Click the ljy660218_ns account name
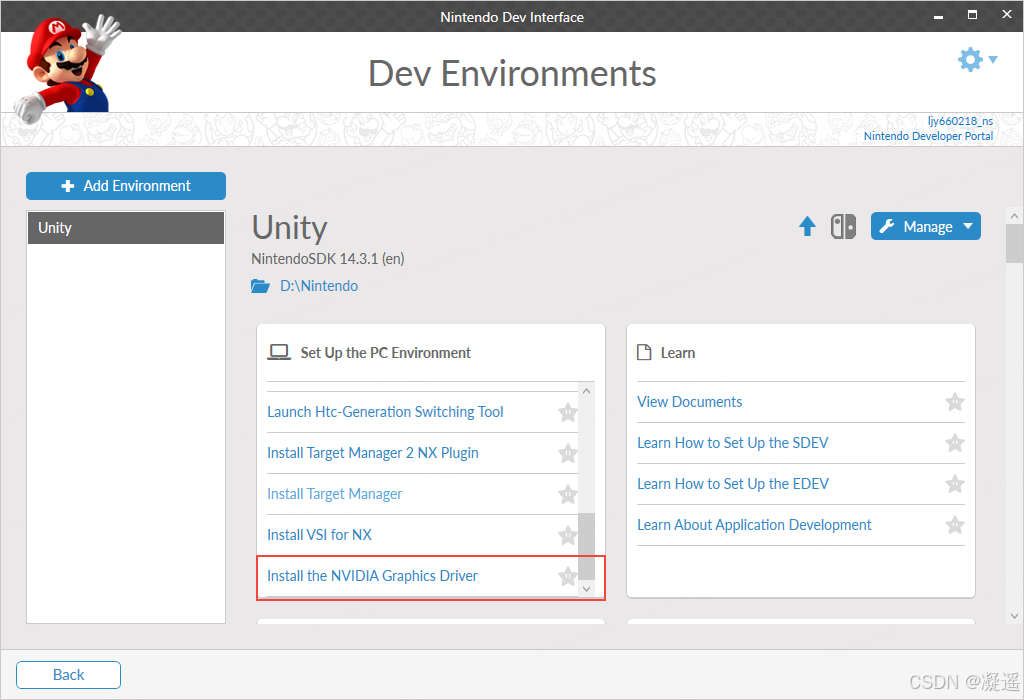1024x700 pixels. point(960,121)
